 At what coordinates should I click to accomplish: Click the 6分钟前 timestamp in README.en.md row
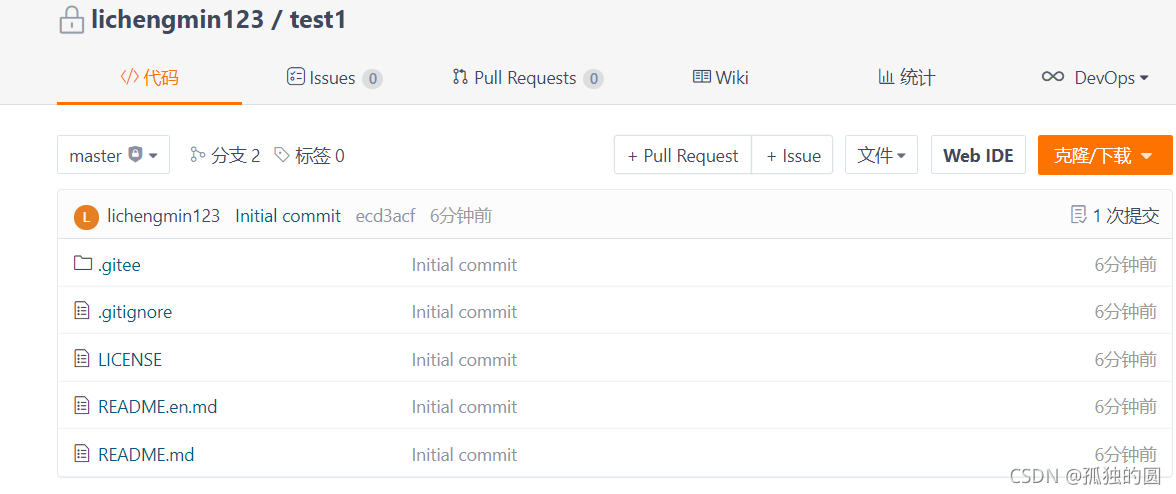(x=1125, y=407)
